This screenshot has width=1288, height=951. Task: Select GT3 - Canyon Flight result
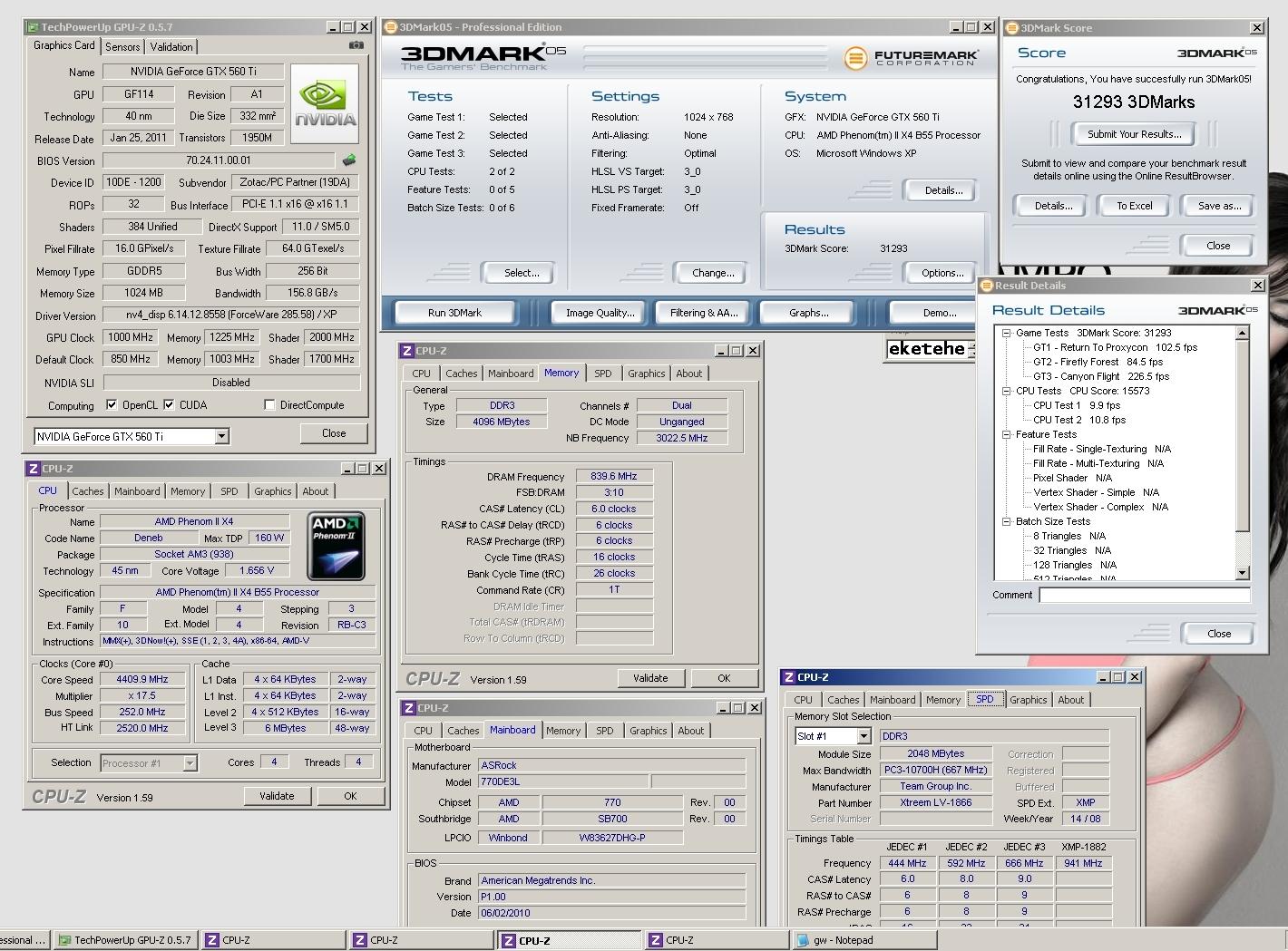(1101, 376)
